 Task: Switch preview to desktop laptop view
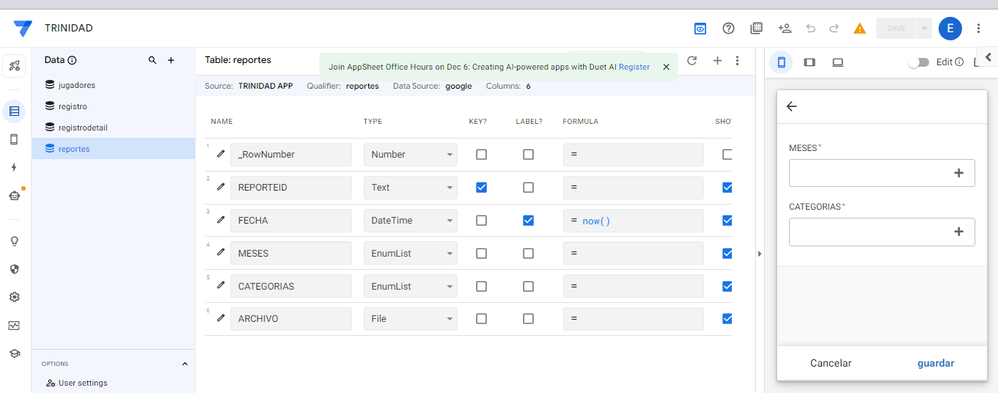click(x=838, y=62)
